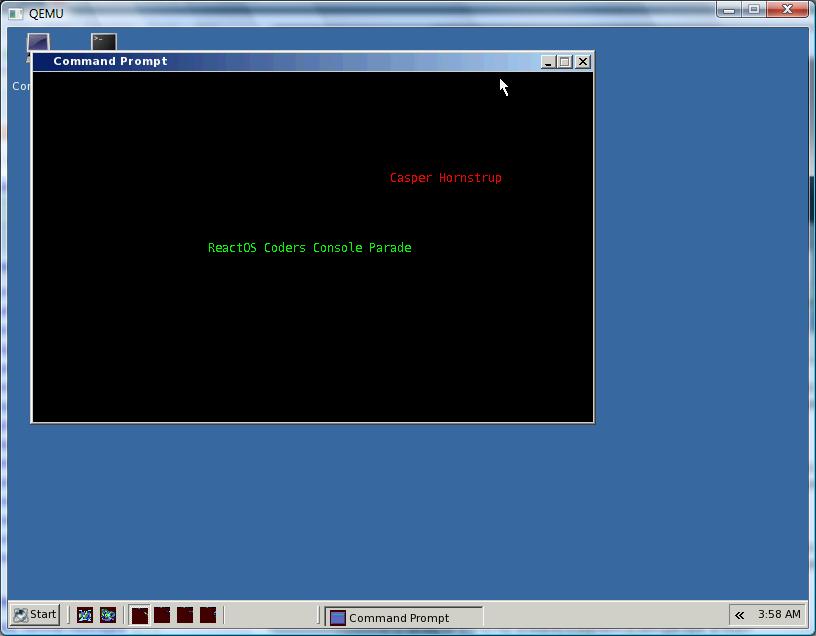Viewport: 816px width, 636px height.
Task: Minimize the QEMU window
Action: coord(729,10)
